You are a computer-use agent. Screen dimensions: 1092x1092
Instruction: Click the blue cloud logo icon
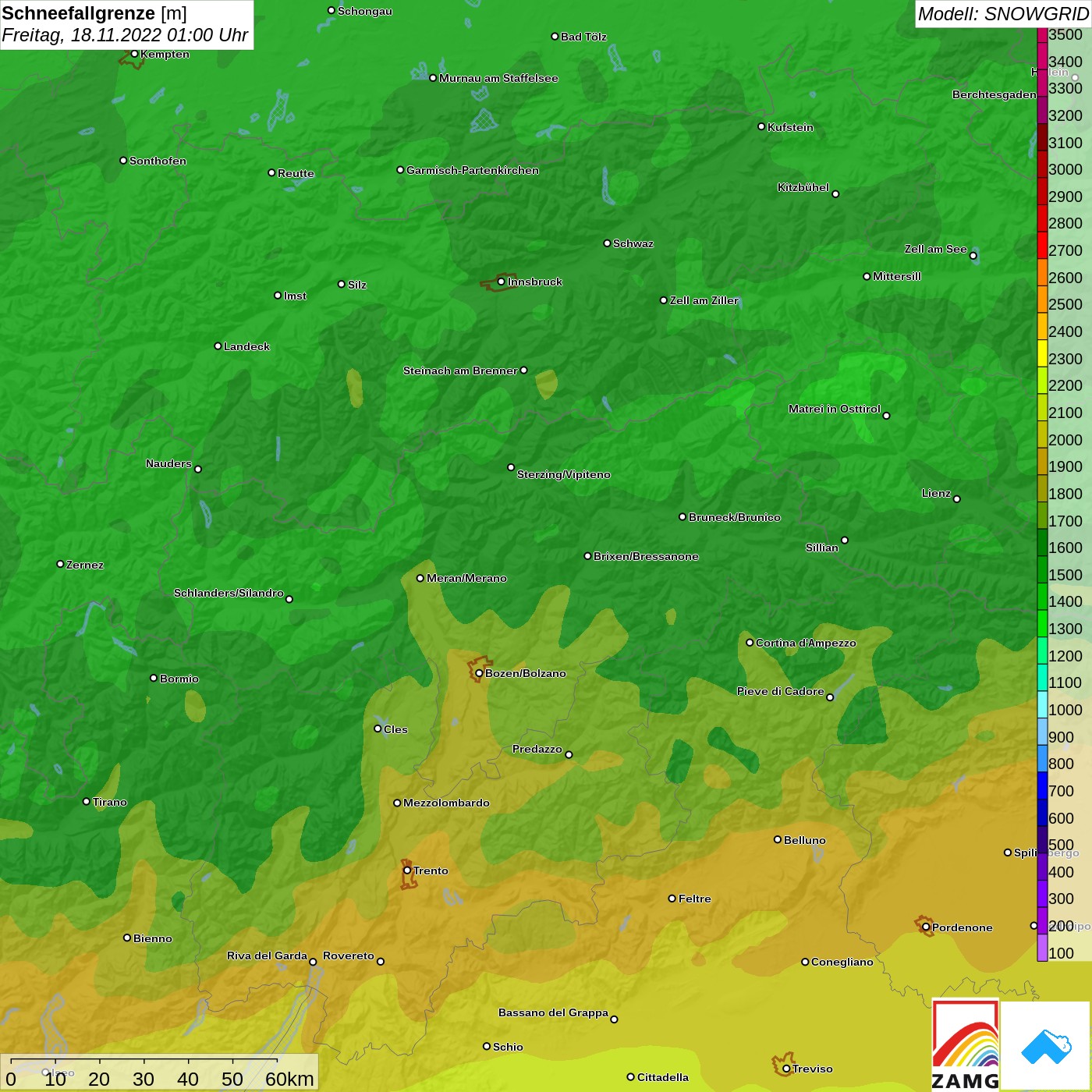click(x=1046, y=1046)
